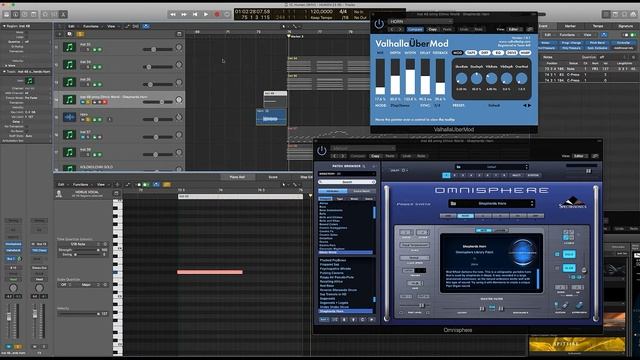Enable record on the Inst 48 track

[x=105, y=102]
